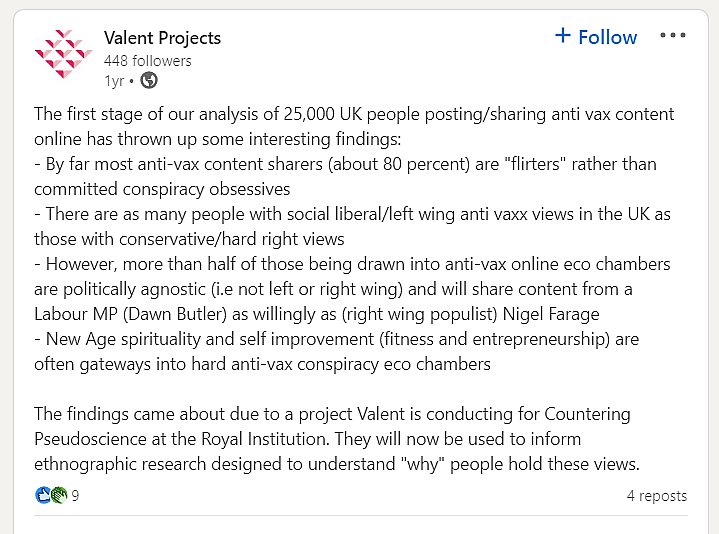719x534 pixels.
Task: Follow Valent Projects
Action: 606,37
